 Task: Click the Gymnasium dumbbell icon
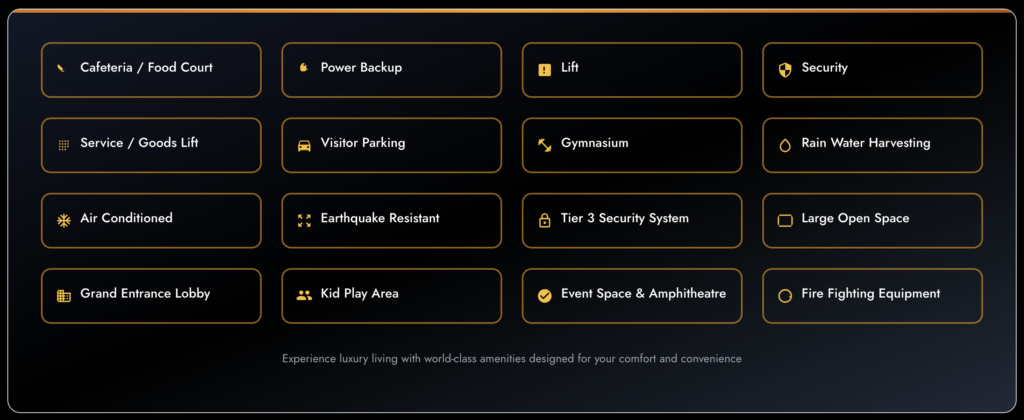544,145
